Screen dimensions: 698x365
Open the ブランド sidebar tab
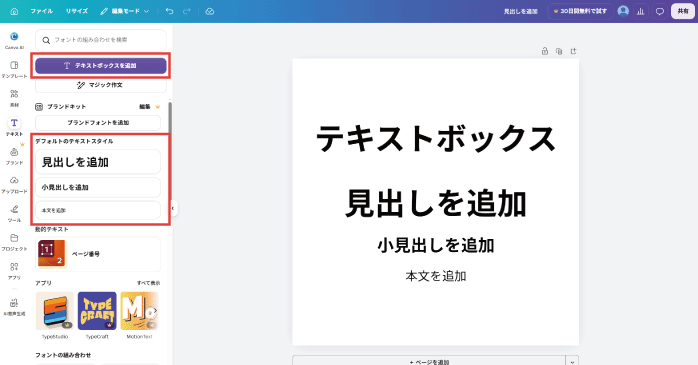(x=14, y=156)
